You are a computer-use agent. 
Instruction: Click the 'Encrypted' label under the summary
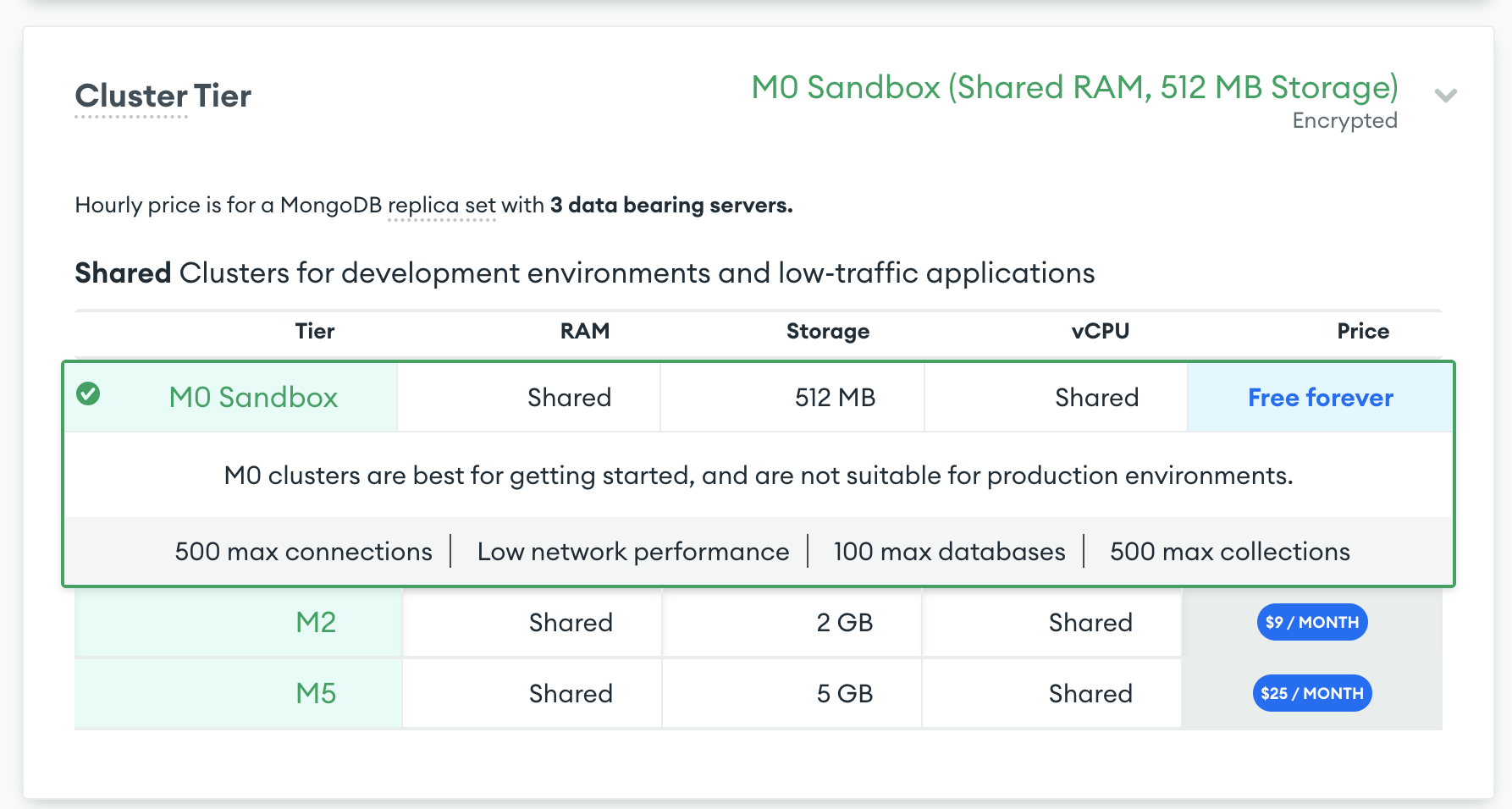pos(1344,121)
